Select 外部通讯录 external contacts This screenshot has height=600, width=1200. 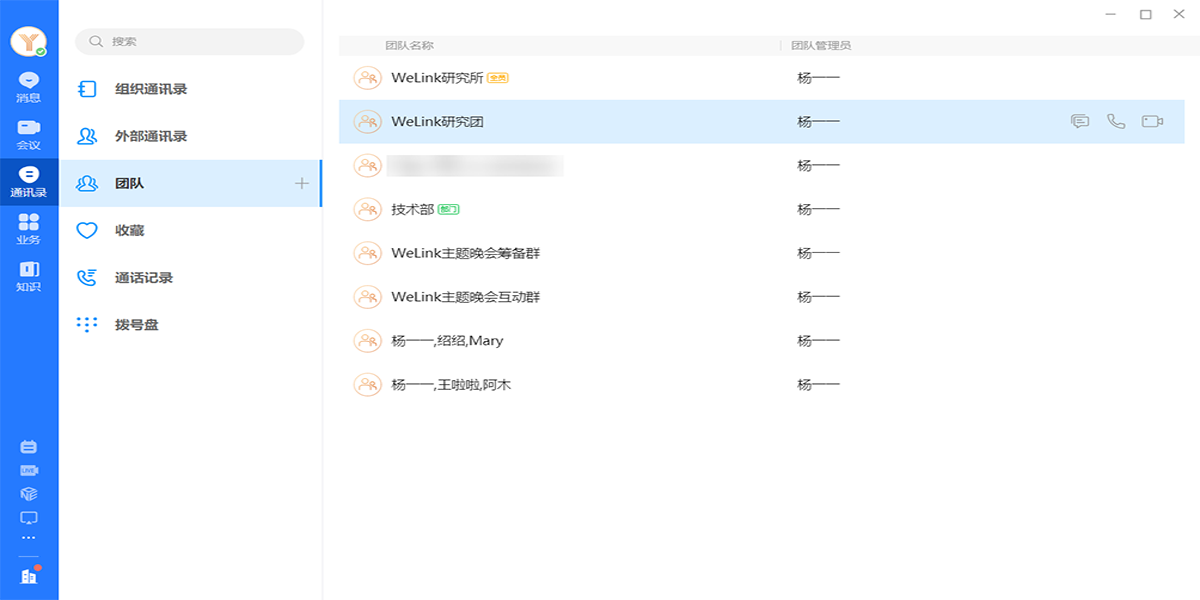(x=151, y=136)
